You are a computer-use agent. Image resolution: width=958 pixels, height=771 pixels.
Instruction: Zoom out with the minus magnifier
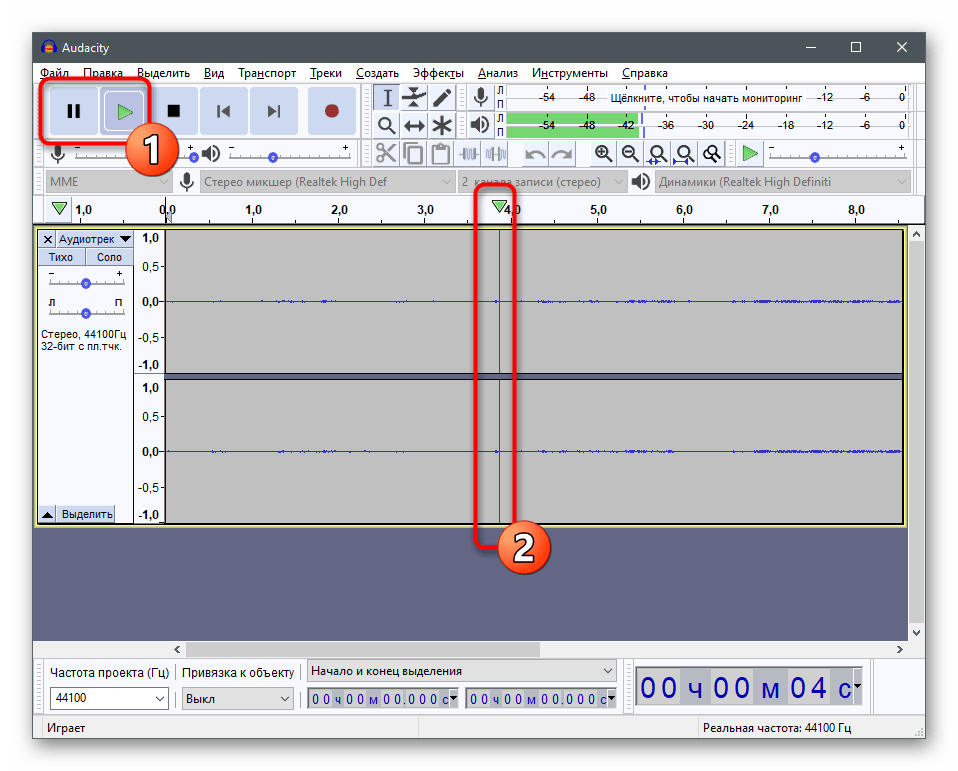click(631, 153)
